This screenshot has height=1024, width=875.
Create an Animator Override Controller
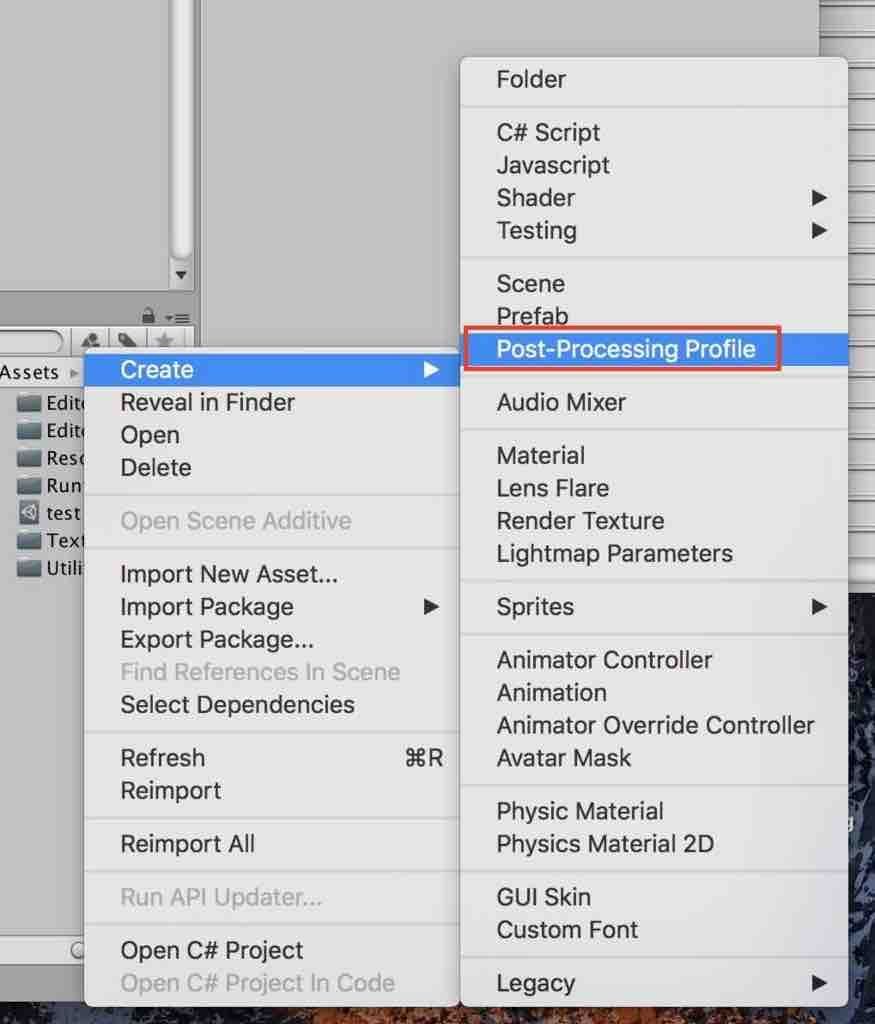(654, 726)
